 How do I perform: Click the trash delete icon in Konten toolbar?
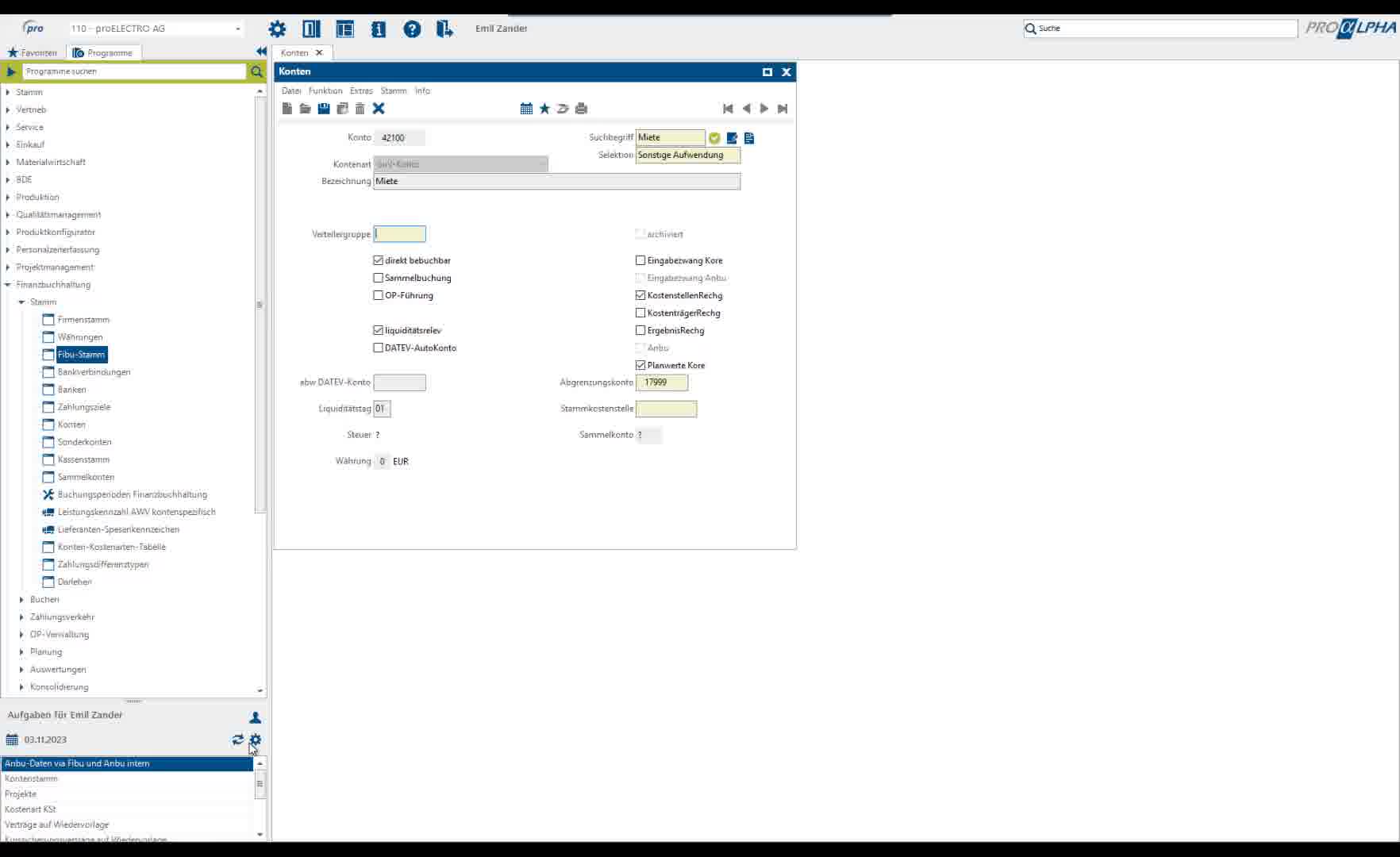point(360,109)
